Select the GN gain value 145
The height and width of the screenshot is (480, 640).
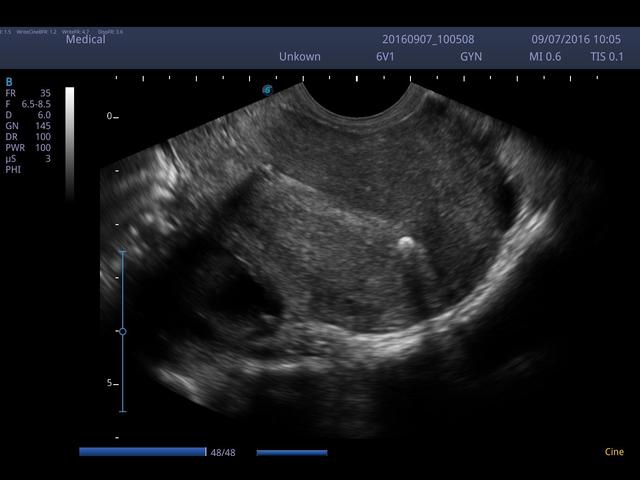[42, 126]
